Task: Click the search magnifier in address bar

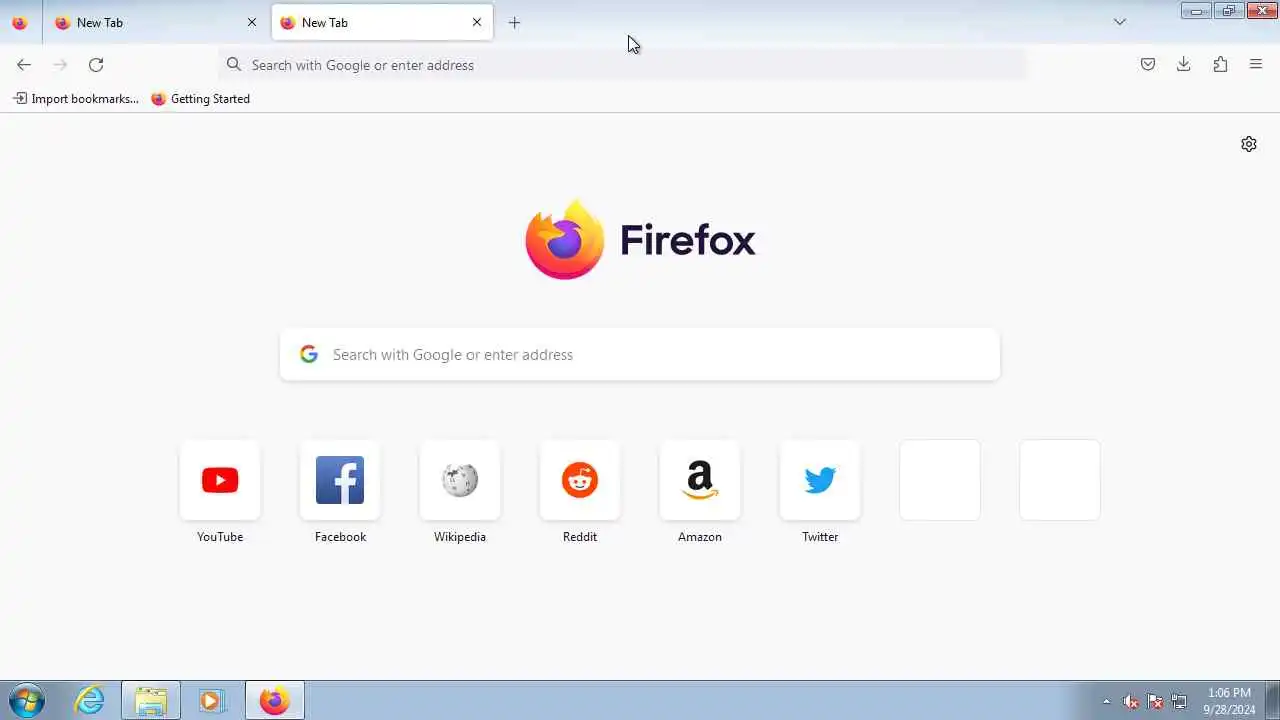Action: (x=234, y=65)
